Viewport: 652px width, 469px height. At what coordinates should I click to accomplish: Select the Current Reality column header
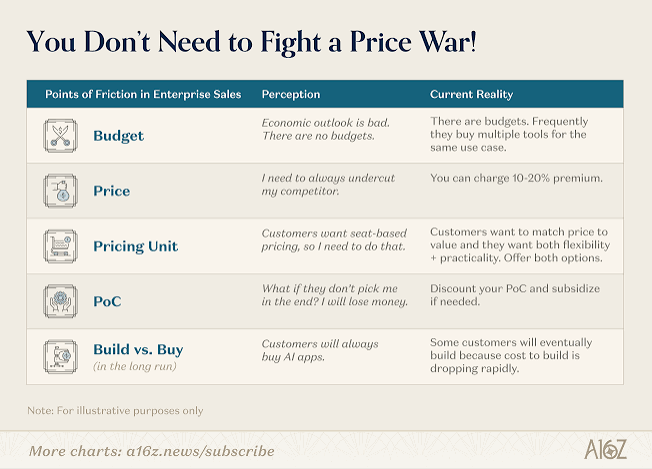(472, 94)
